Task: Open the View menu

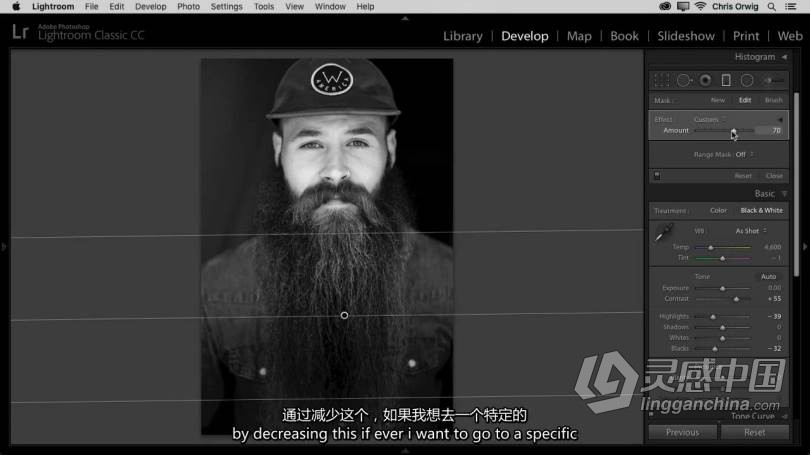Action: (x=294, y=7)
